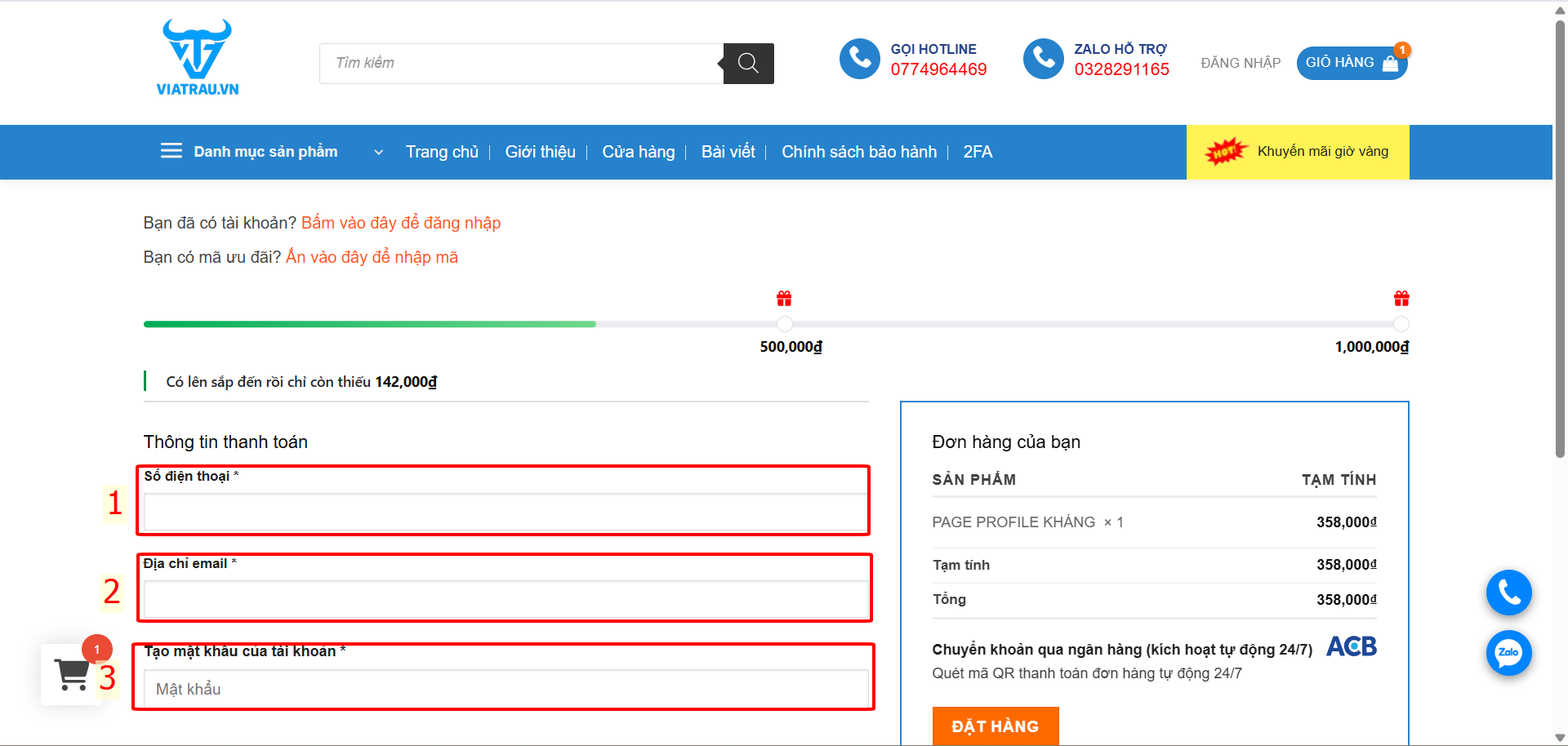Click Bấm vào đây để đăng nhập
1568x746 pixels.
coord(400,223)
